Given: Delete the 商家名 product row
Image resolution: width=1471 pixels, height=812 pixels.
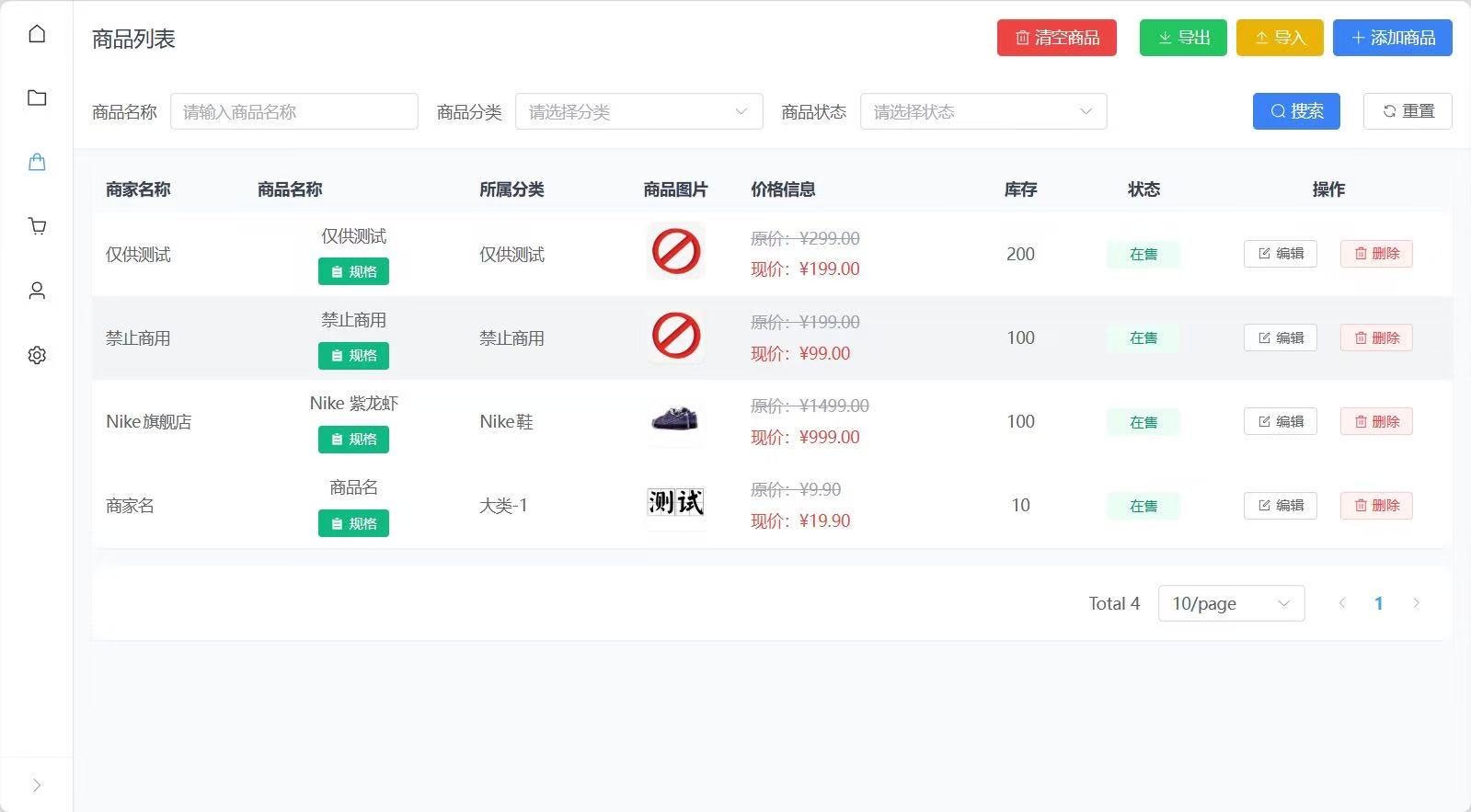Looking at the screenshot, I should pos(1376,505).
